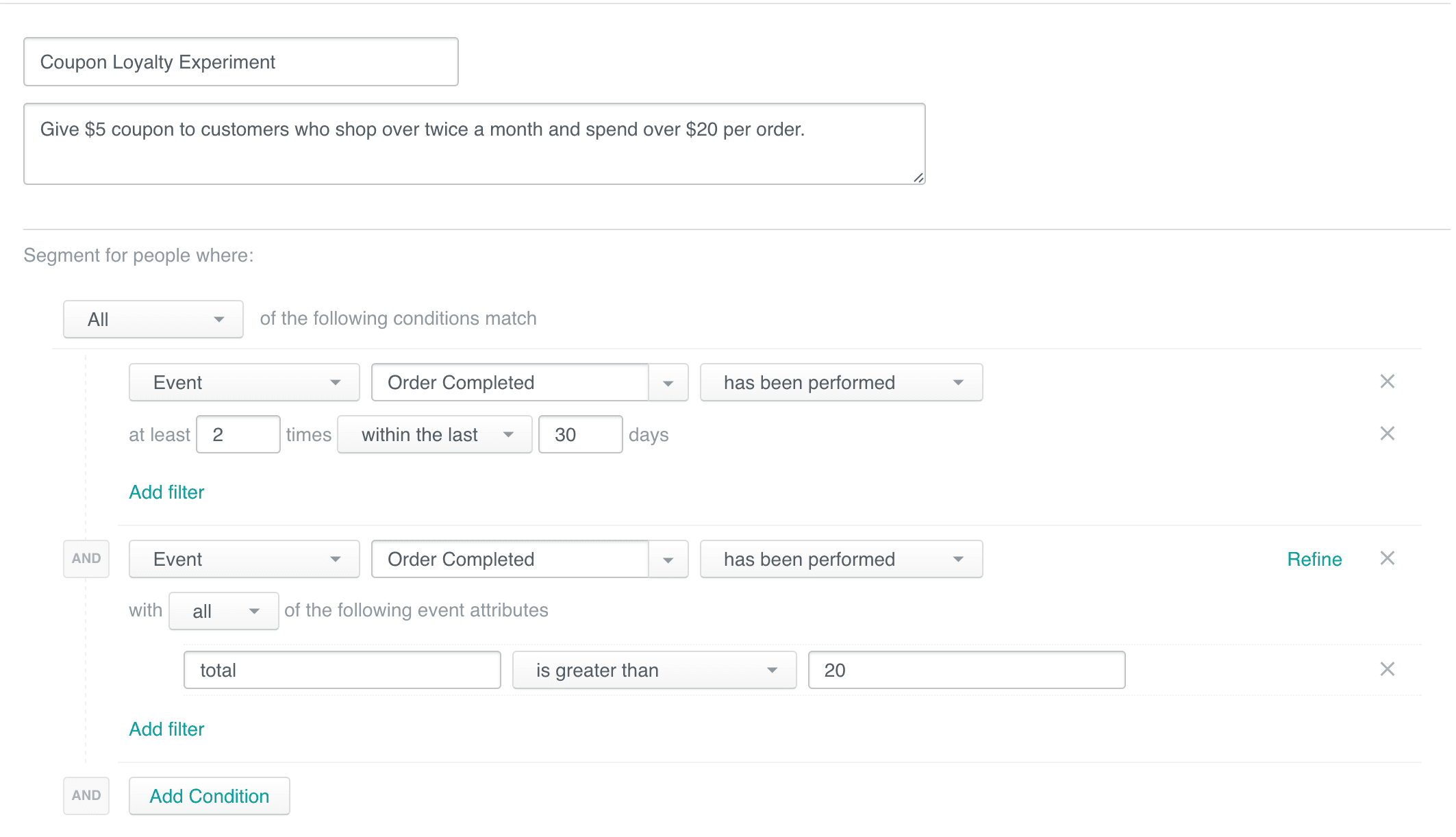Open the "within the last" timeframe dropdown
Image resolution: width=1456 pixels, height=837 pixels.
point(434,434)
